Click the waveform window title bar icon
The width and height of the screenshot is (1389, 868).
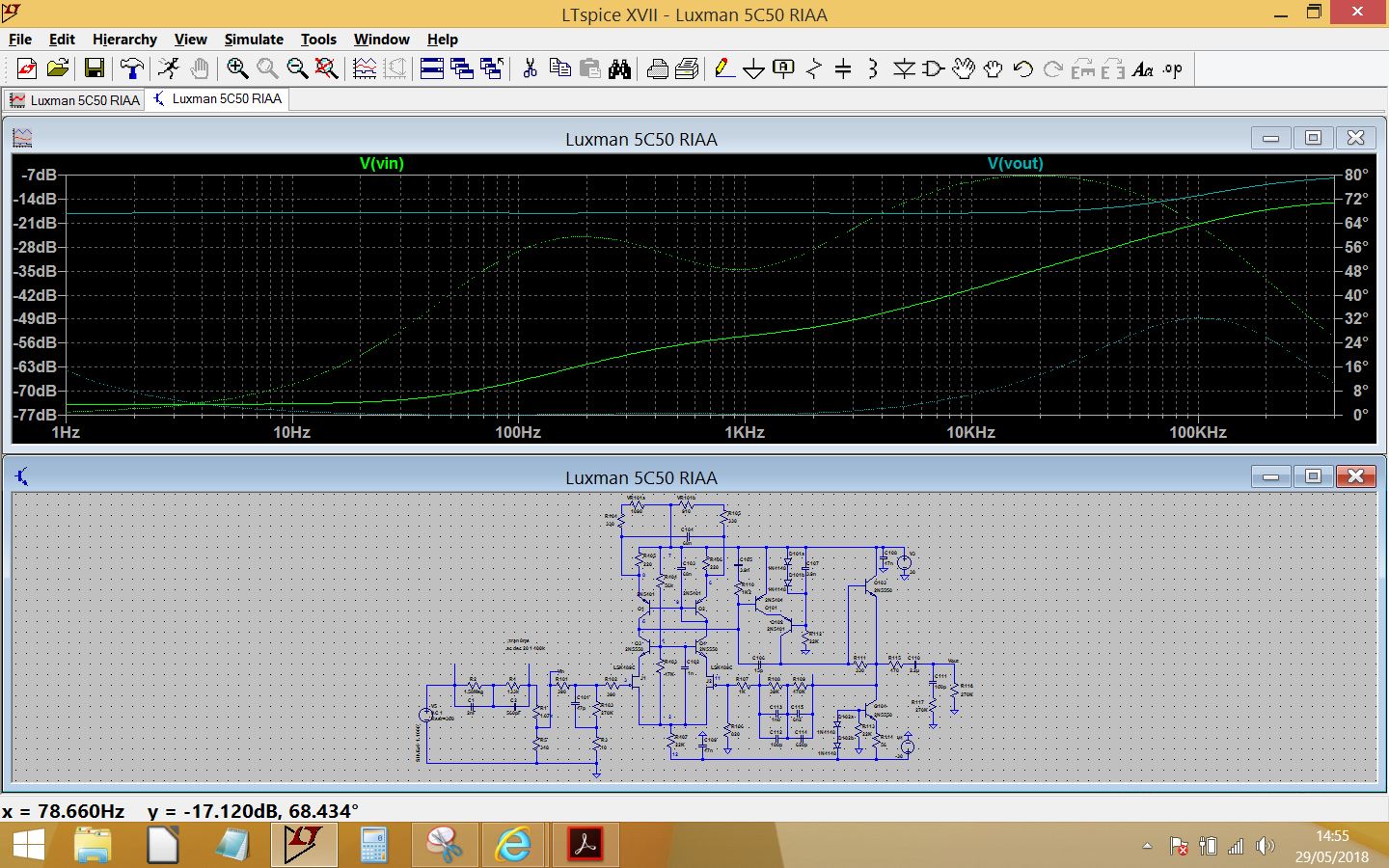point(22,138)
